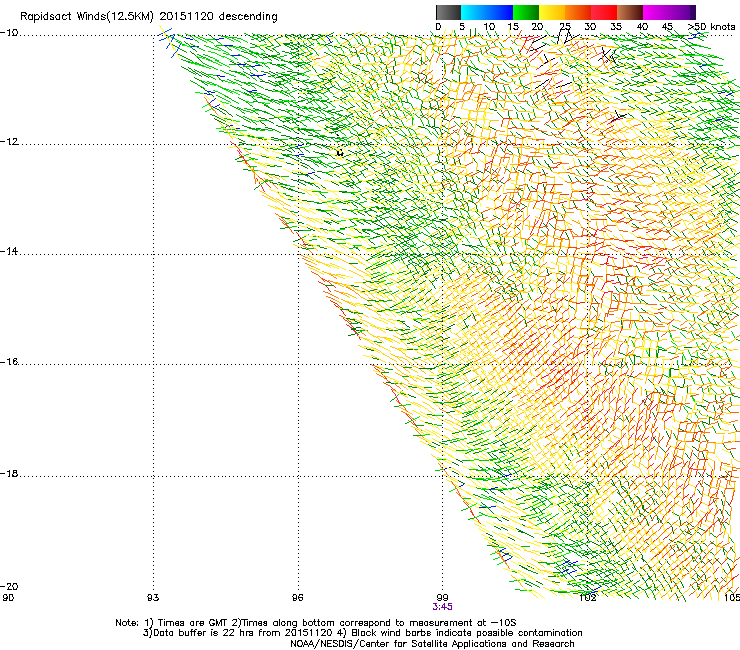Click the '93' longitude axis label

tap(153, 598)
